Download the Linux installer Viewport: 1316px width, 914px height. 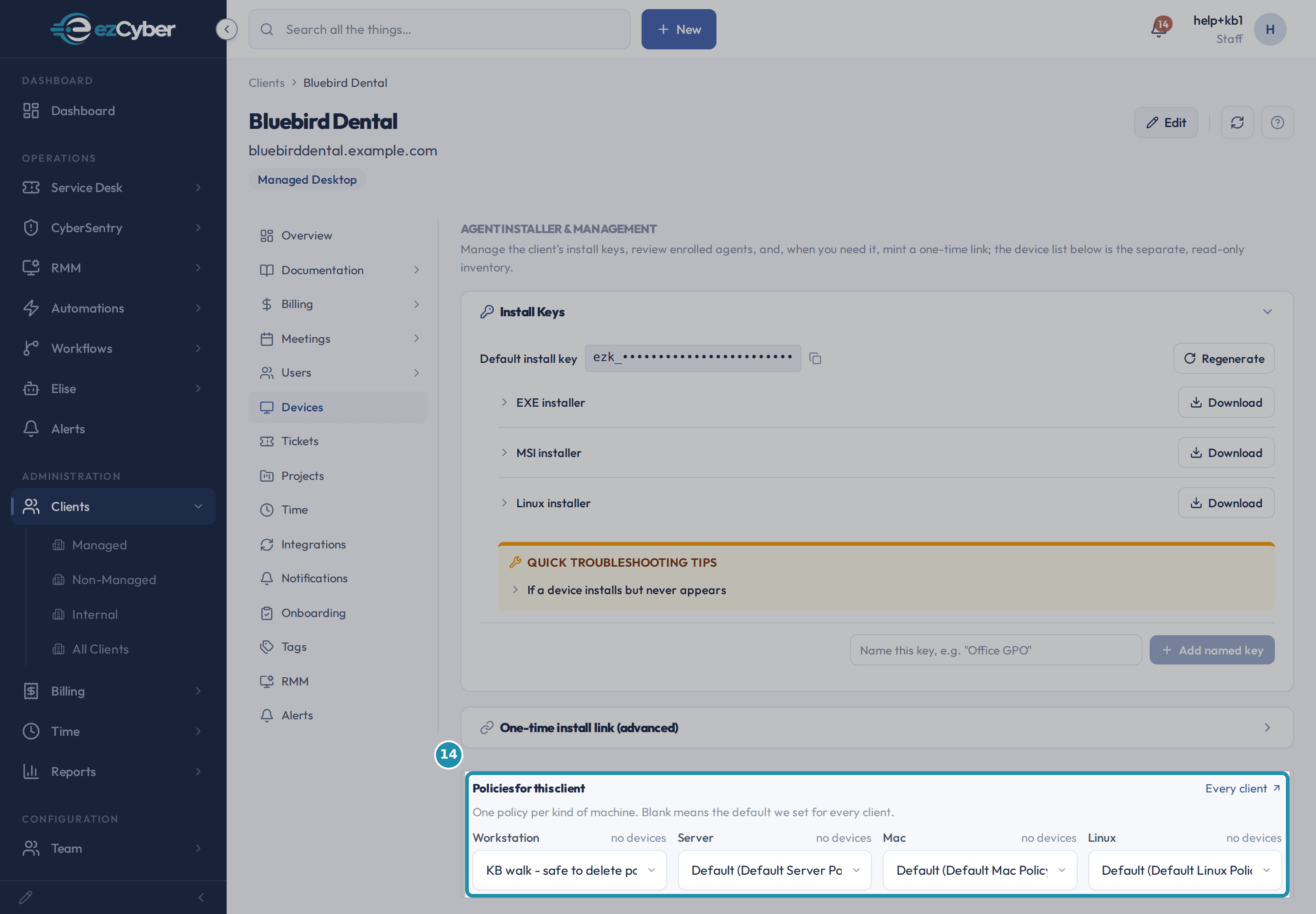1226,503
